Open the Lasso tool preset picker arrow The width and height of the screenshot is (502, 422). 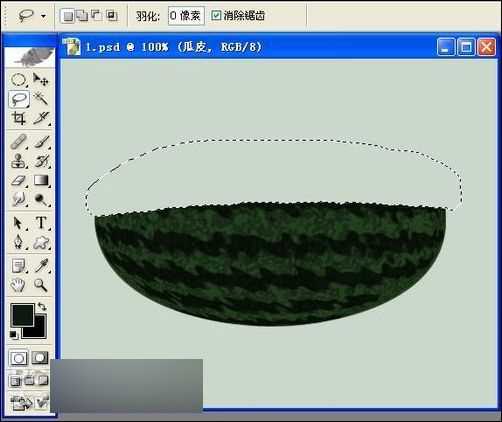click(43, 16)
